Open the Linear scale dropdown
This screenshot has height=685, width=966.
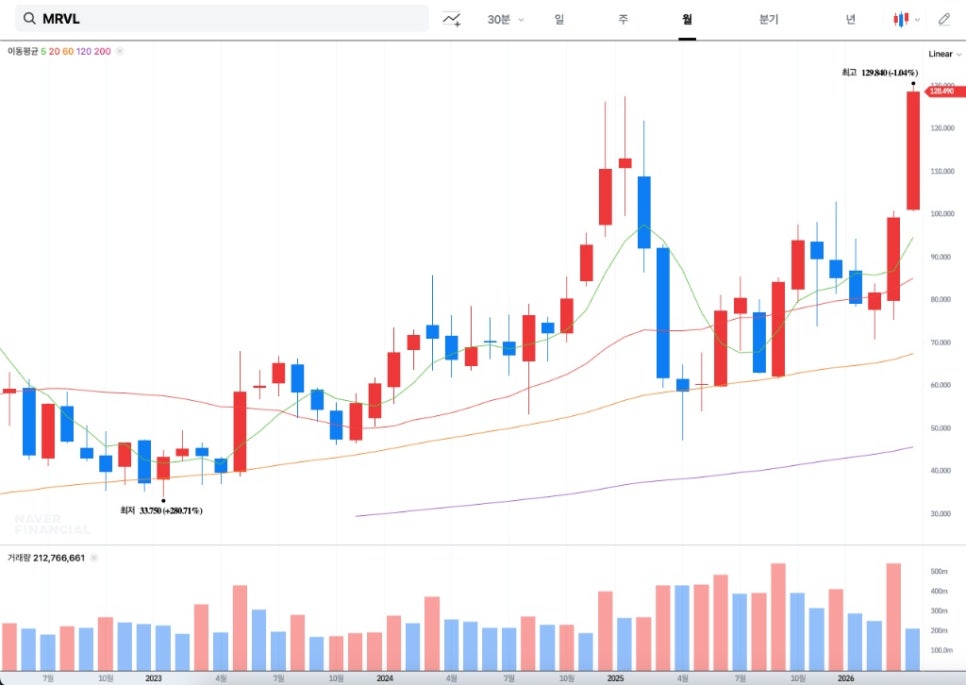point(945,54)
